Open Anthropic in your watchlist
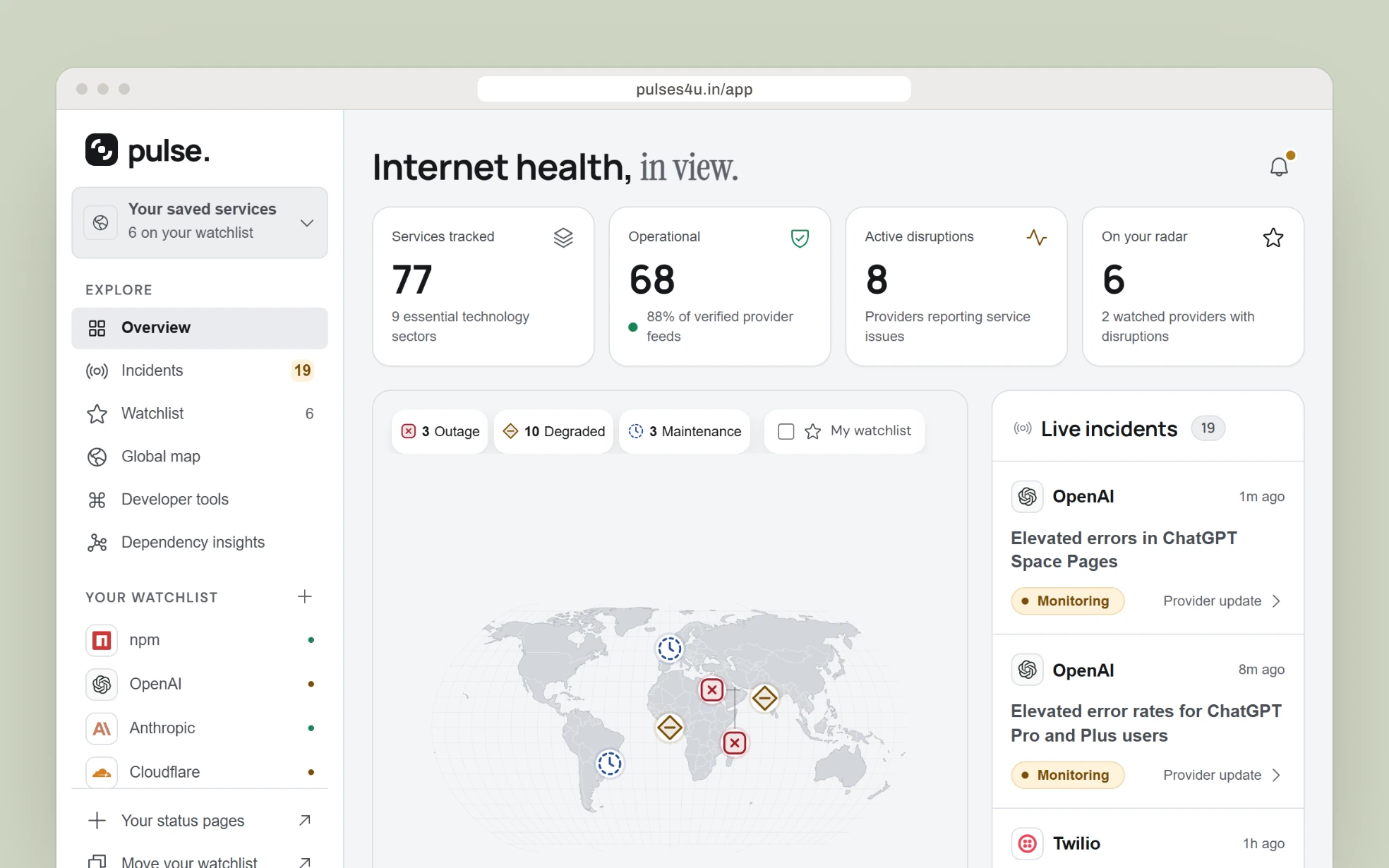1389x868 pixels. coord(200,728)
